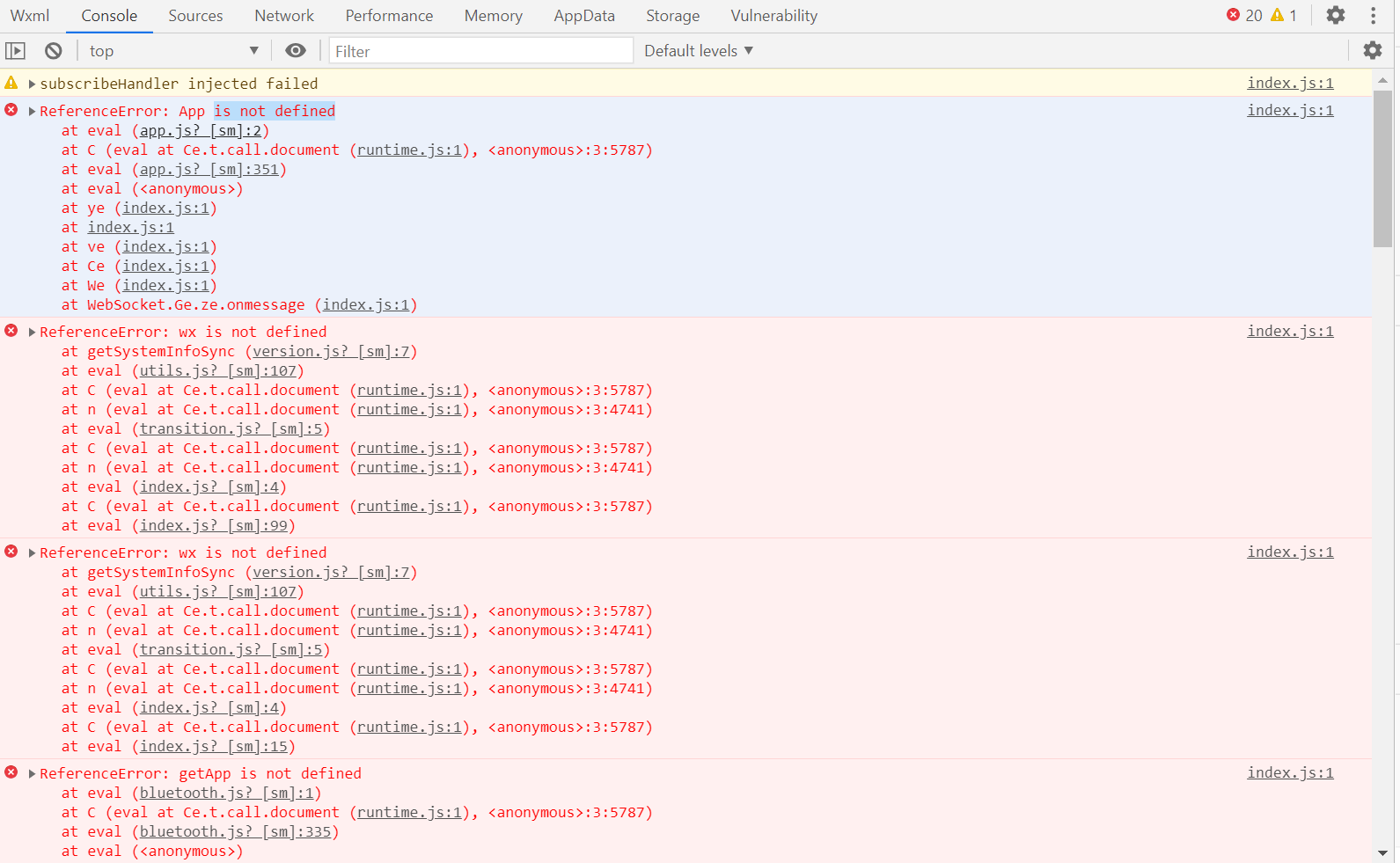Select the Console tab
The width and height of the screenshot is (1400, 863).
(109, 16)
